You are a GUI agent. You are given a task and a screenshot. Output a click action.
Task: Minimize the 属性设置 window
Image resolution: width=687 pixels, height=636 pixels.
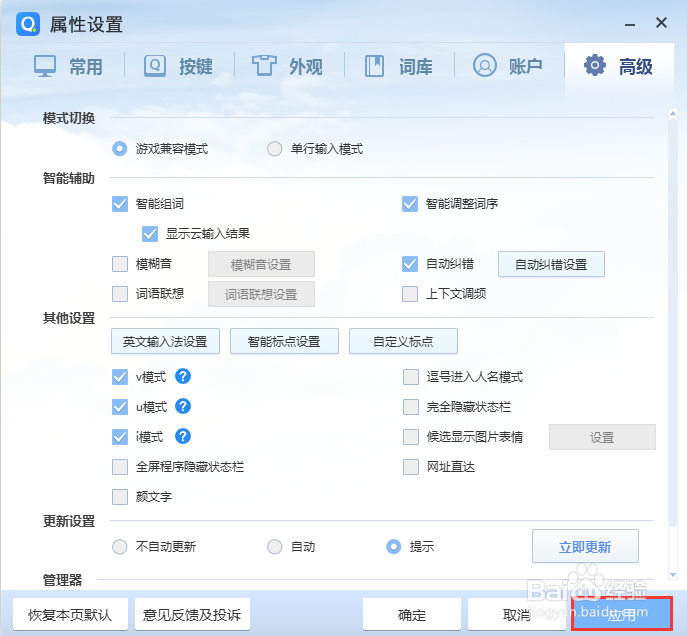point(630,24)
